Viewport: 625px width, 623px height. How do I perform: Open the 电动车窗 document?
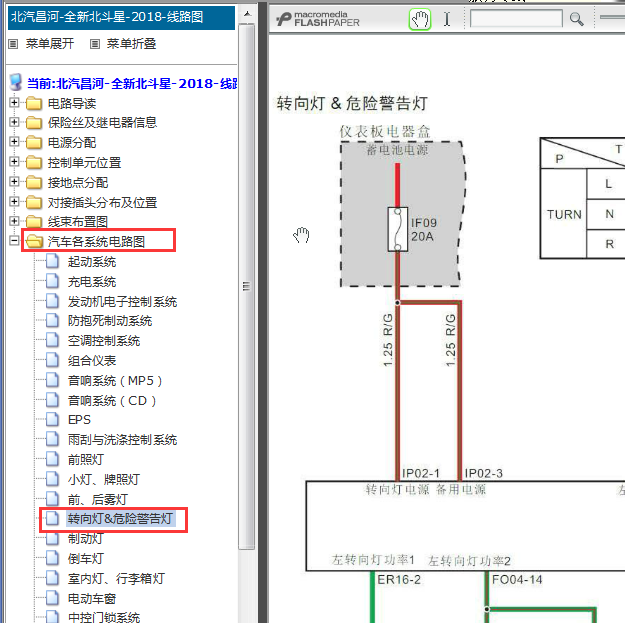(91, 598)
